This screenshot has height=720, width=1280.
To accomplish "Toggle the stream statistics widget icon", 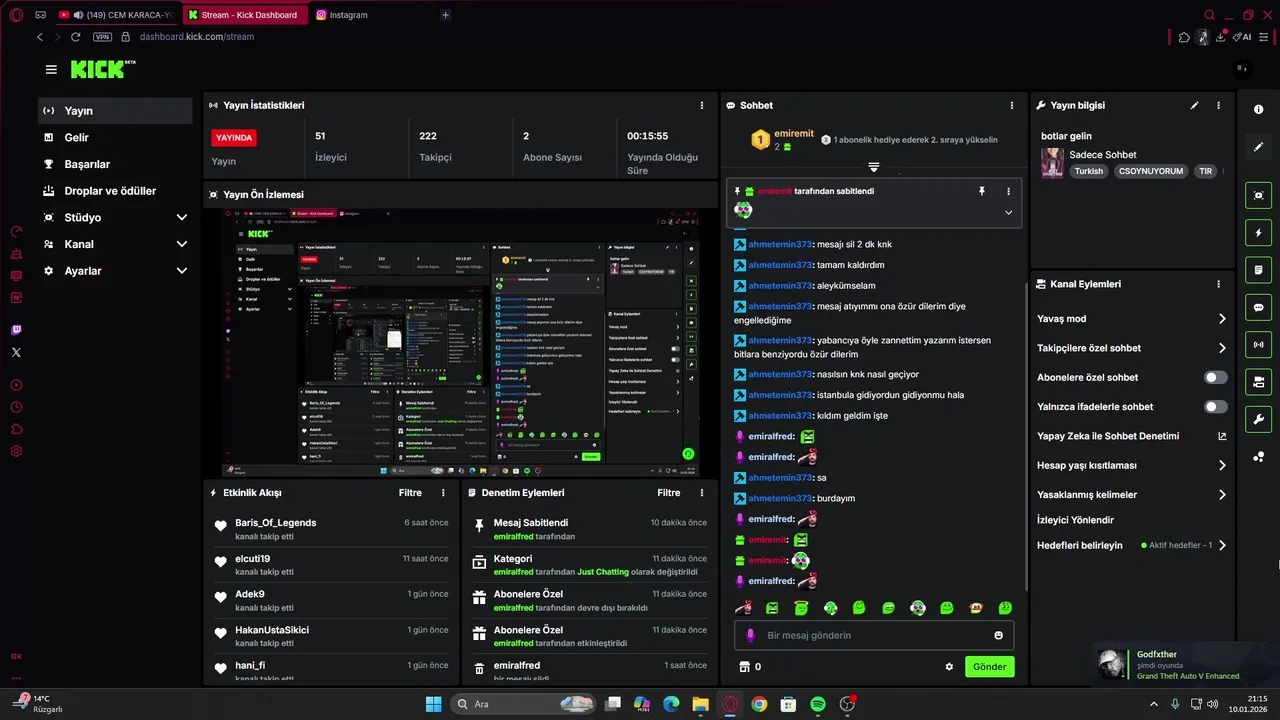I will [x=1258, y=344].
